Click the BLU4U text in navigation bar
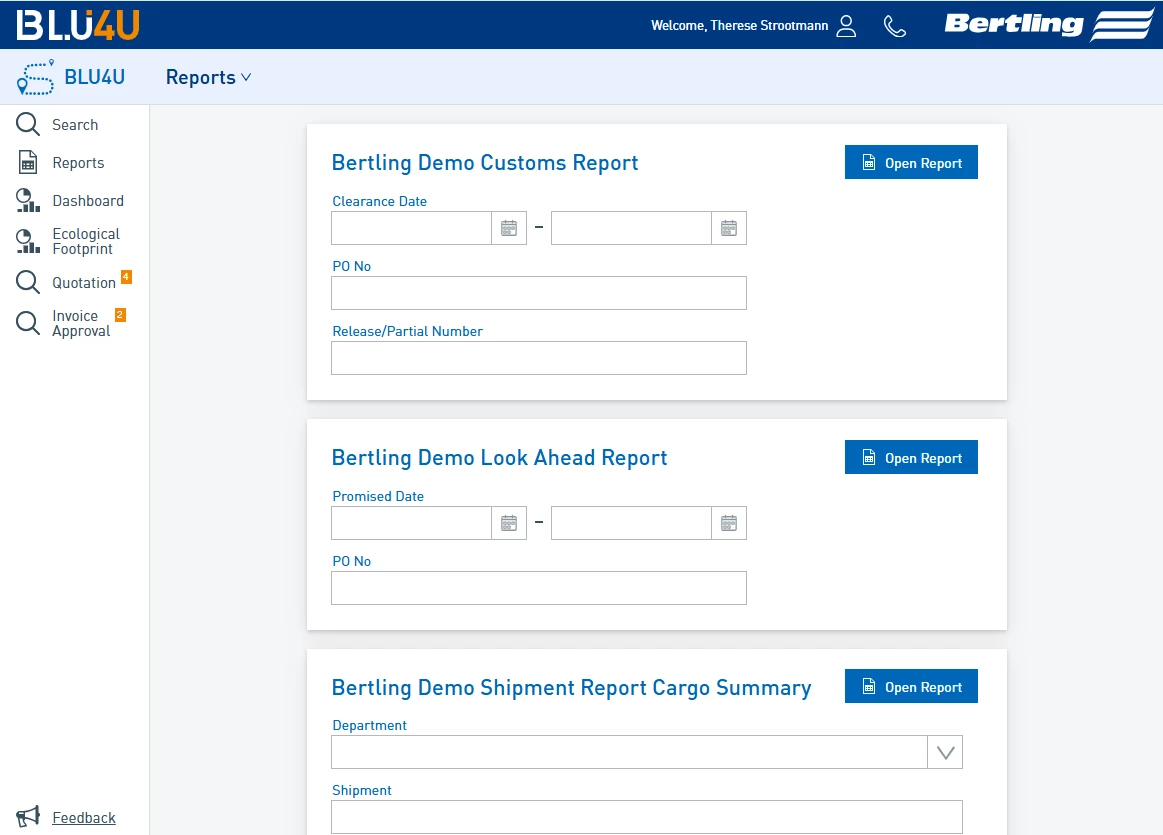 (x=94, y=77)
